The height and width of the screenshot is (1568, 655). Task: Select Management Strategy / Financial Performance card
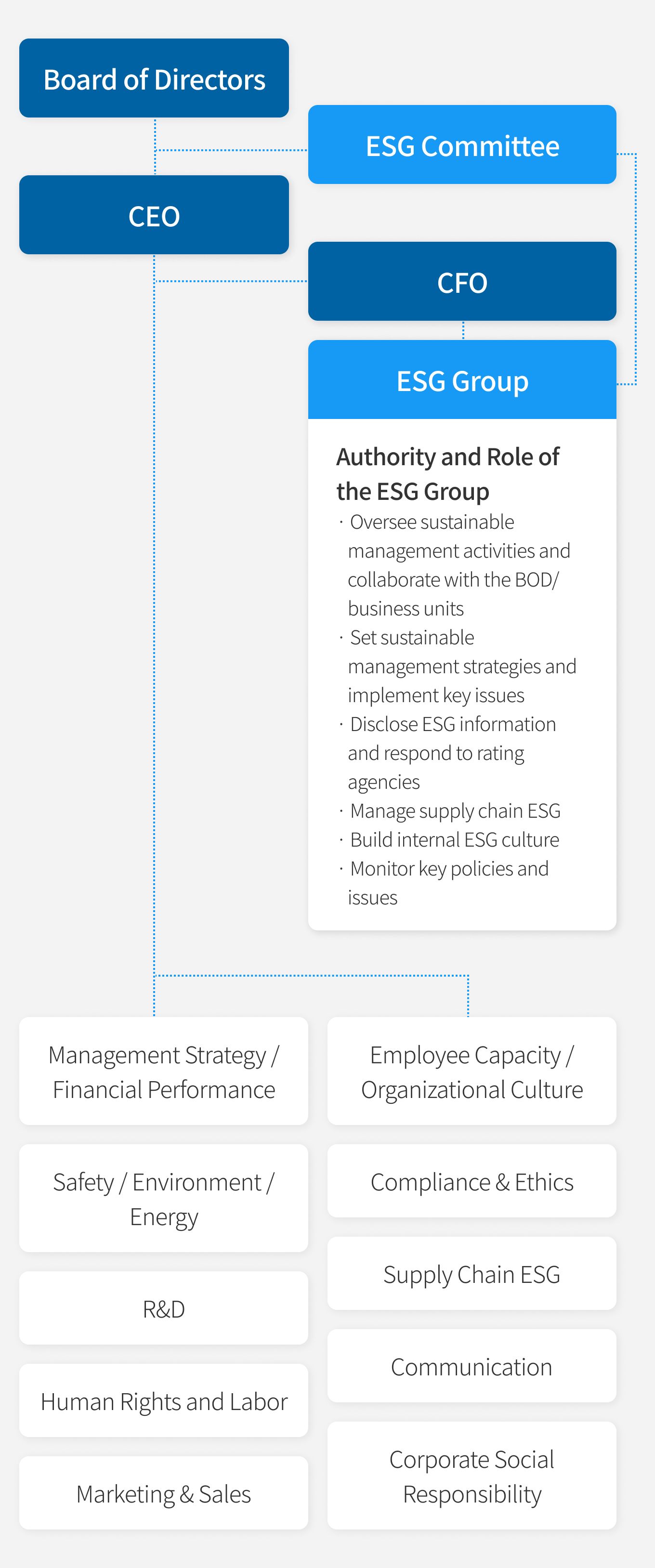[x=164, y=1071]
